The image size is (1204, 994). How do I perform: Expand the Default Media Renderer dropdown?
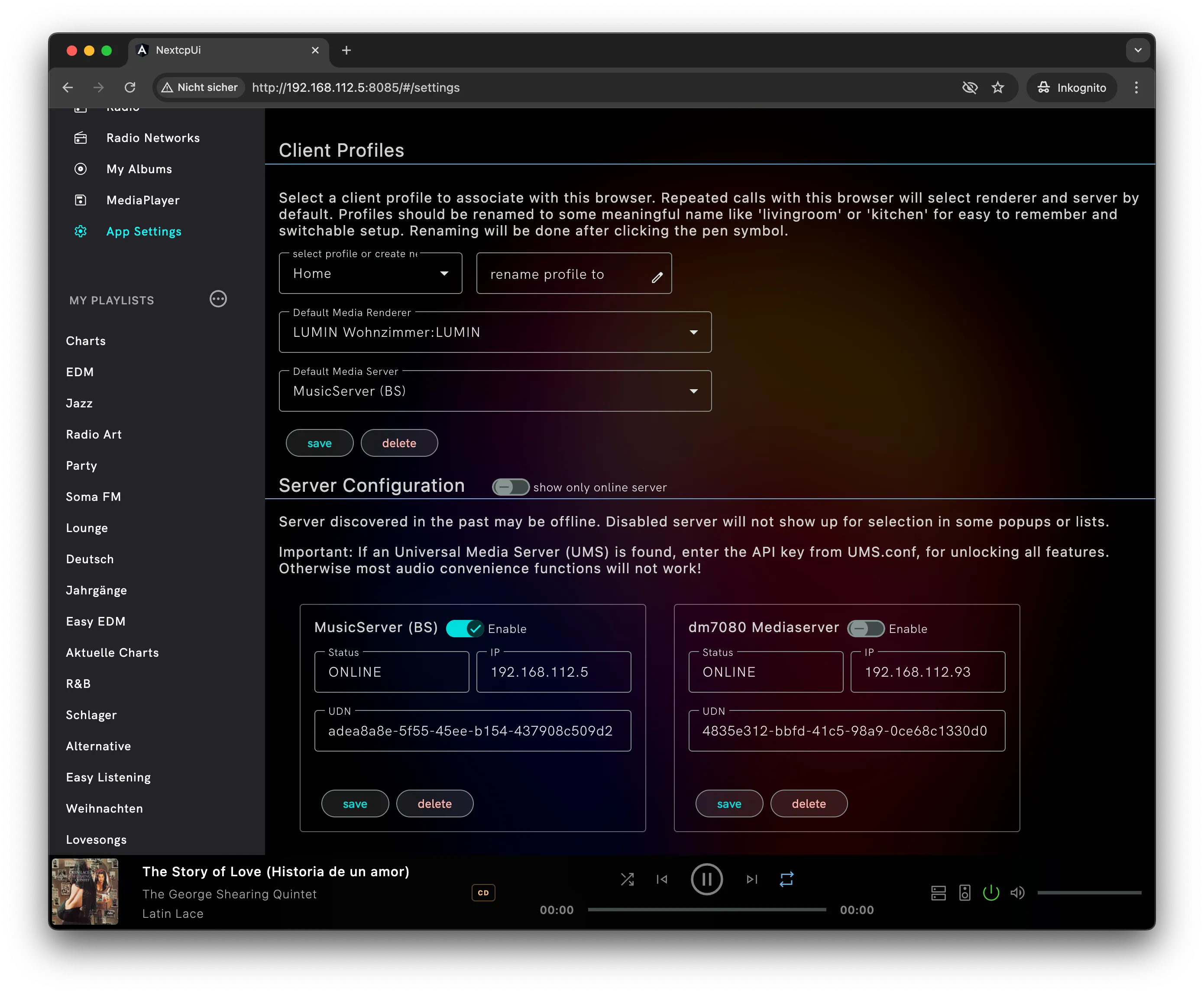click(495, 332)
